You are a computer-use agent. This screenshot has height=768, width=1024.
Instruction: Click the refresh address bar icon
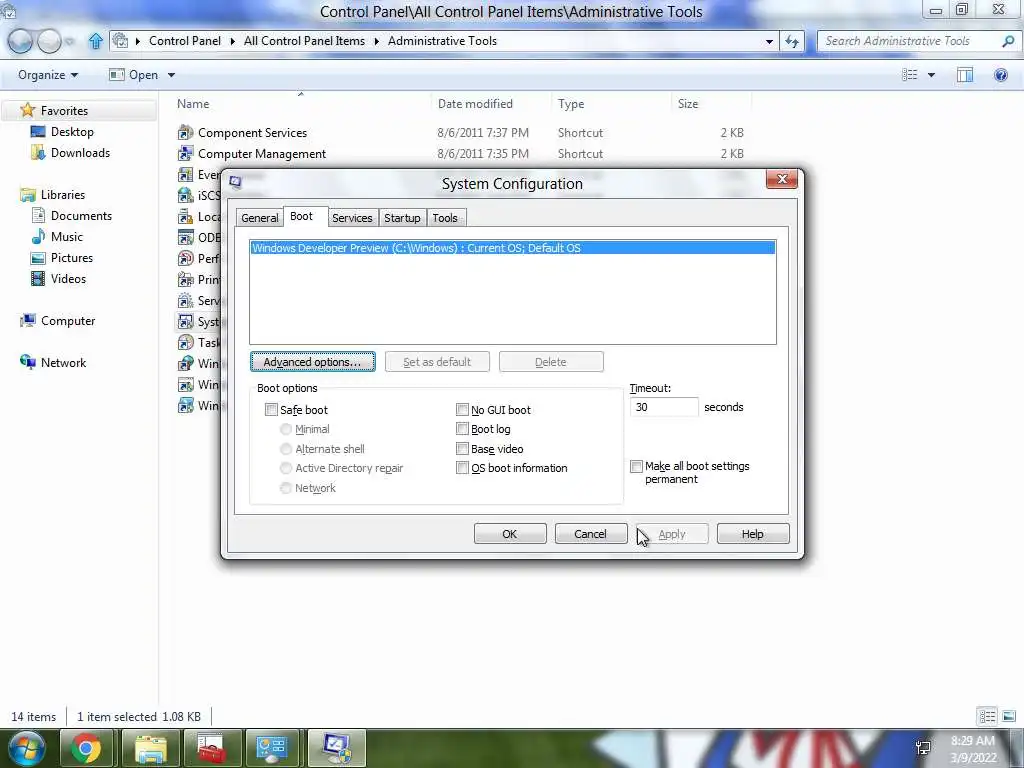pos(792,41)
